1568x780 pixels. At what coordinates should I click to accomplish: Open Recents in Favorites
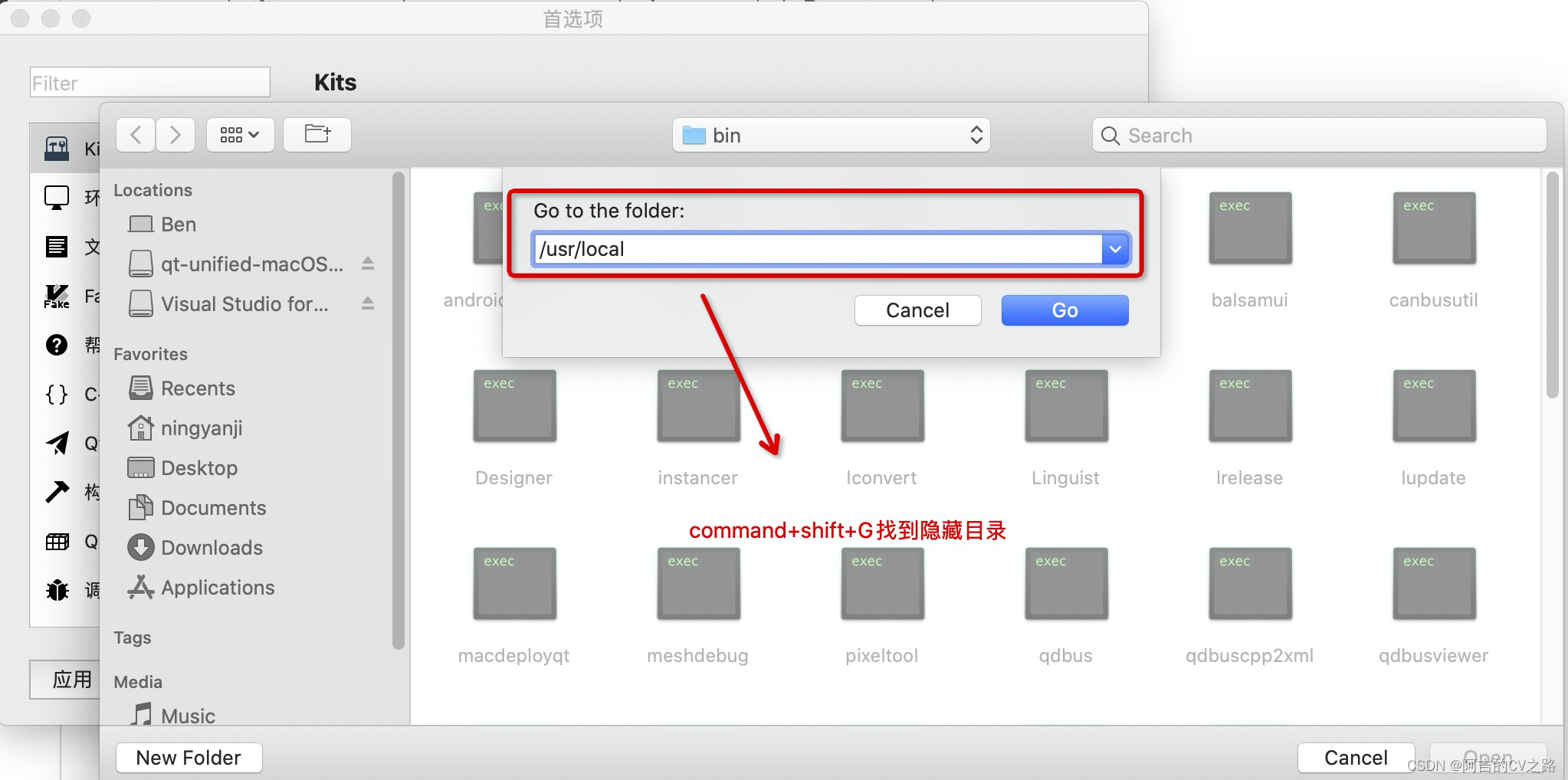pyautogui.click(x=182, y=388)
